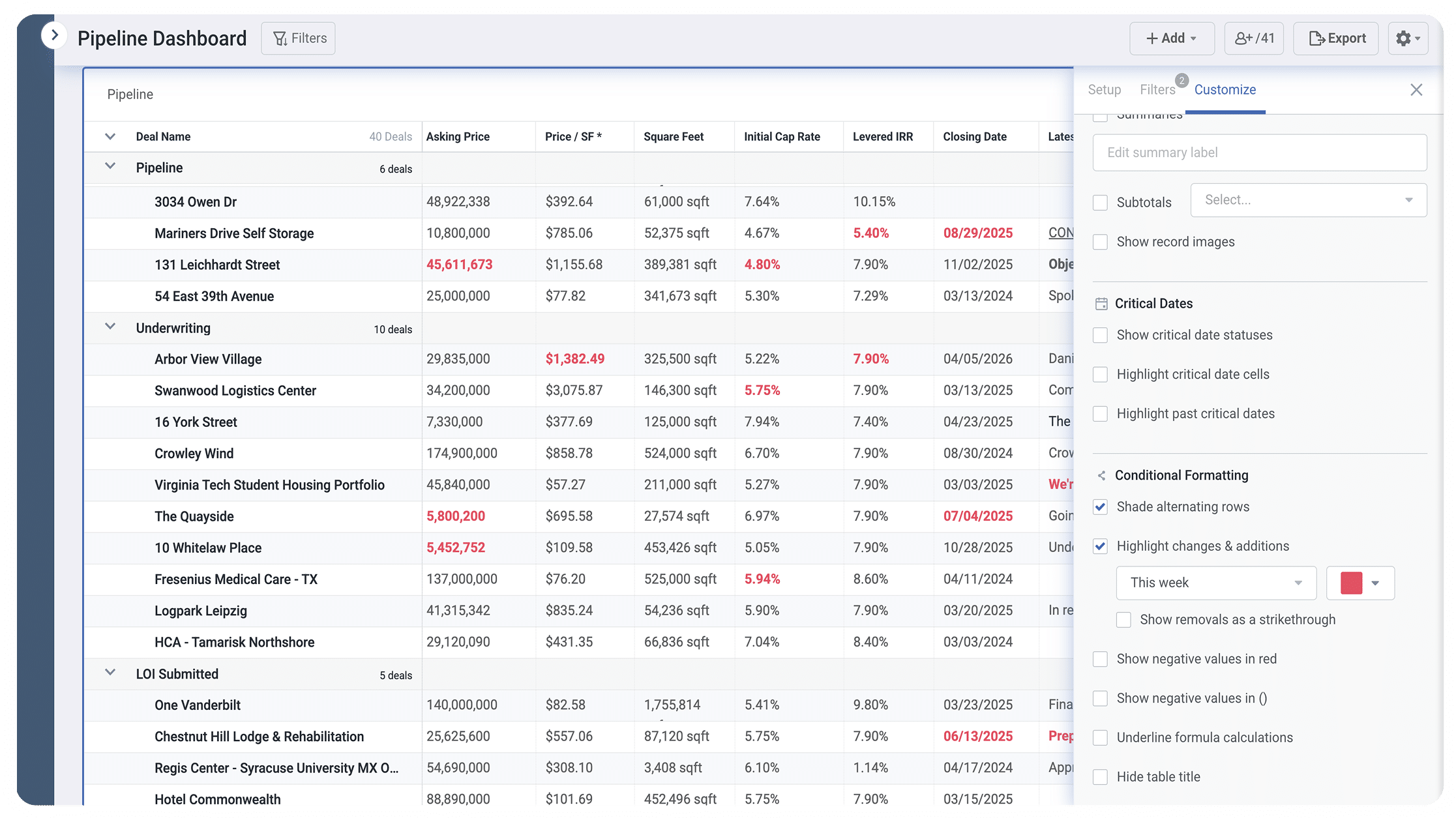Open the This week period dropdown
Viewport: 1456px width, 818px height.
click(1216, 583)
